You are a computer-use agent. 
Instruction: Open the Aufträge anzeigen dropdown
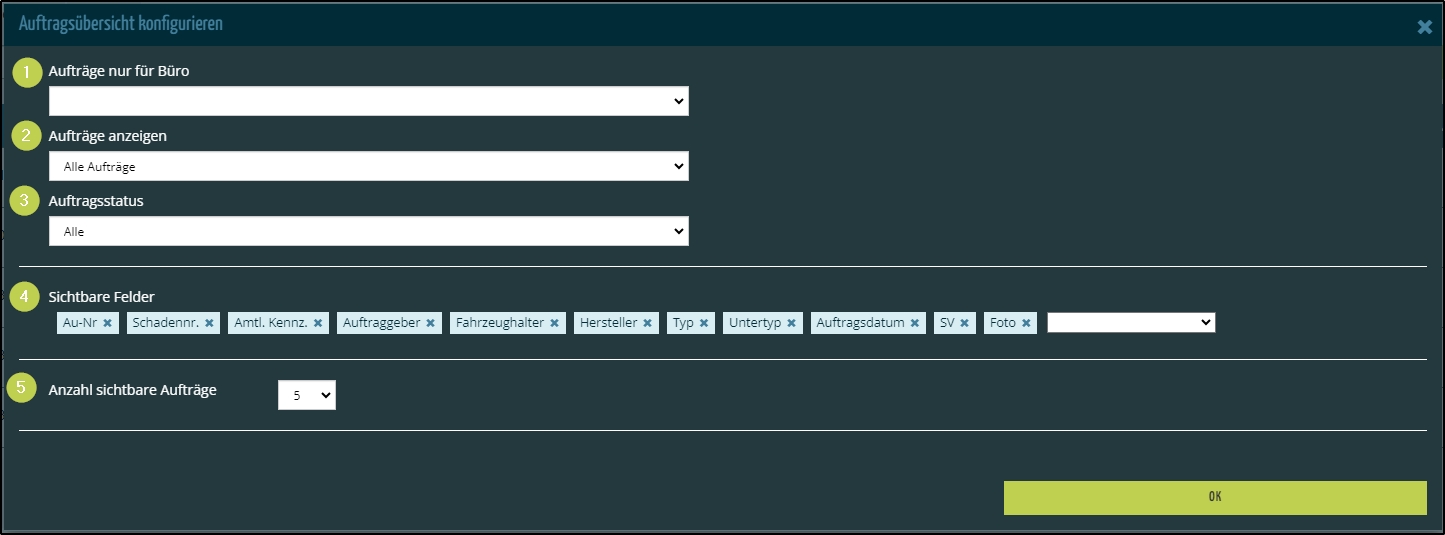click(x=368, y=166)
